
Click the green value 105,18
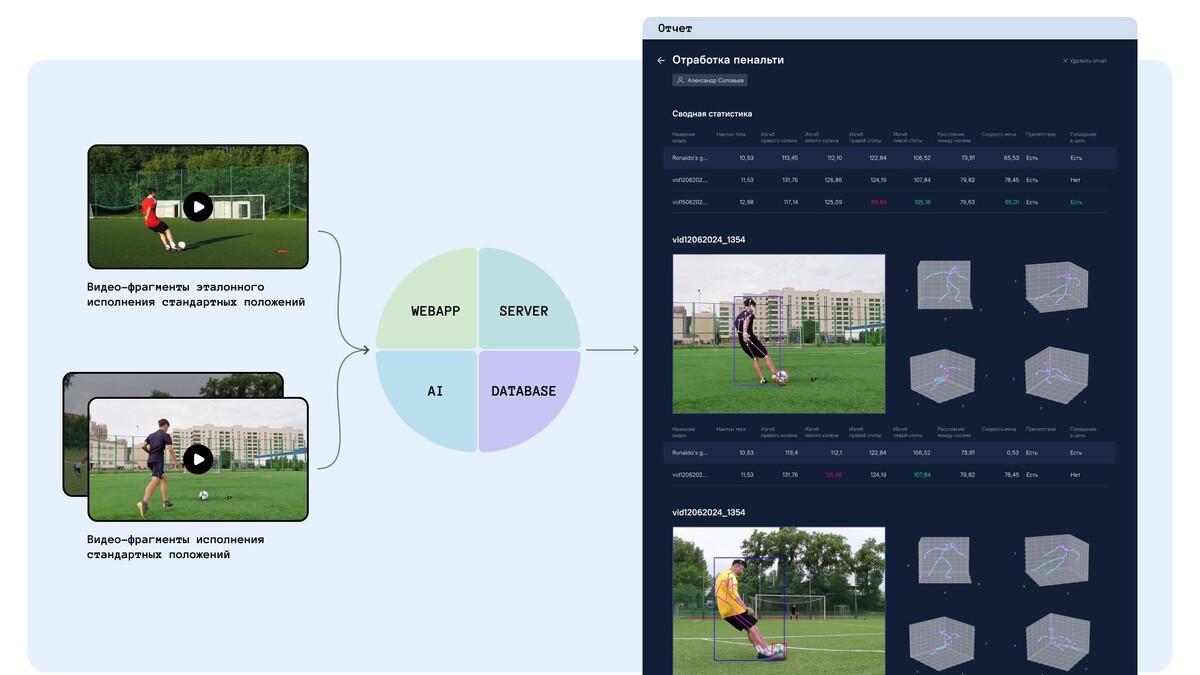tap(922, 202)
